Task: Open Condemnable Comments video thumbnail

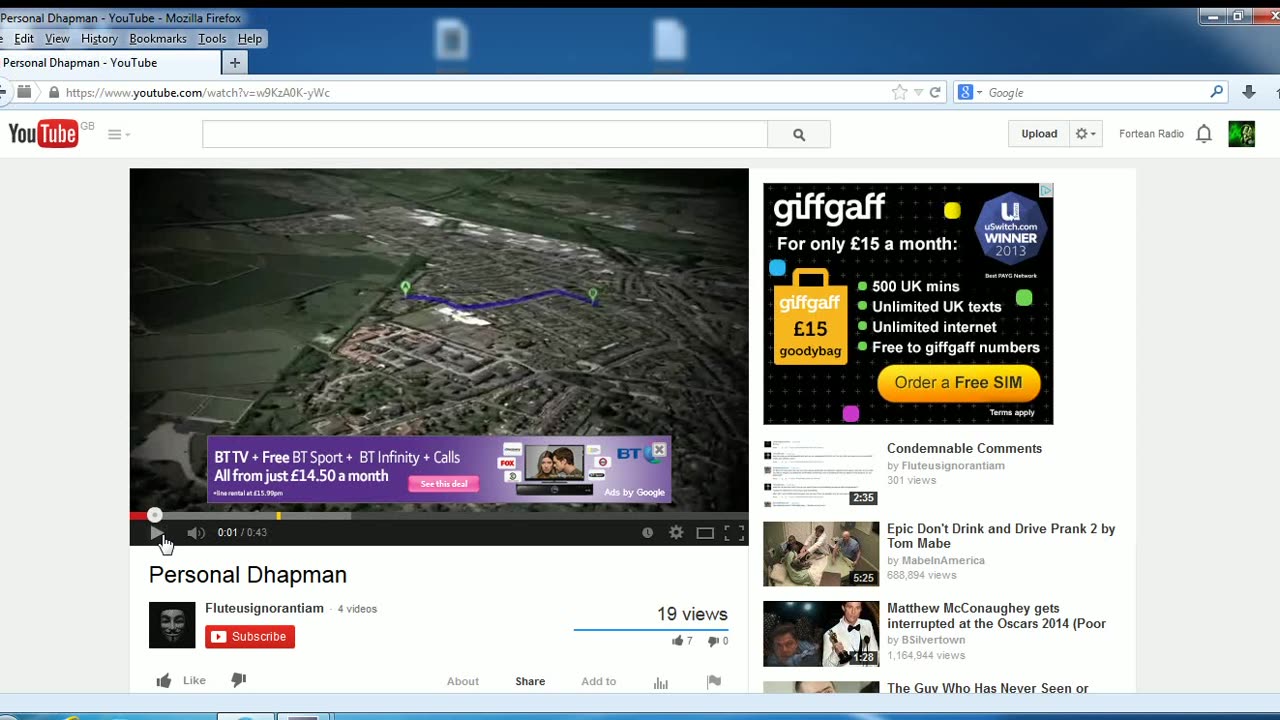Action: click(821, 474)
